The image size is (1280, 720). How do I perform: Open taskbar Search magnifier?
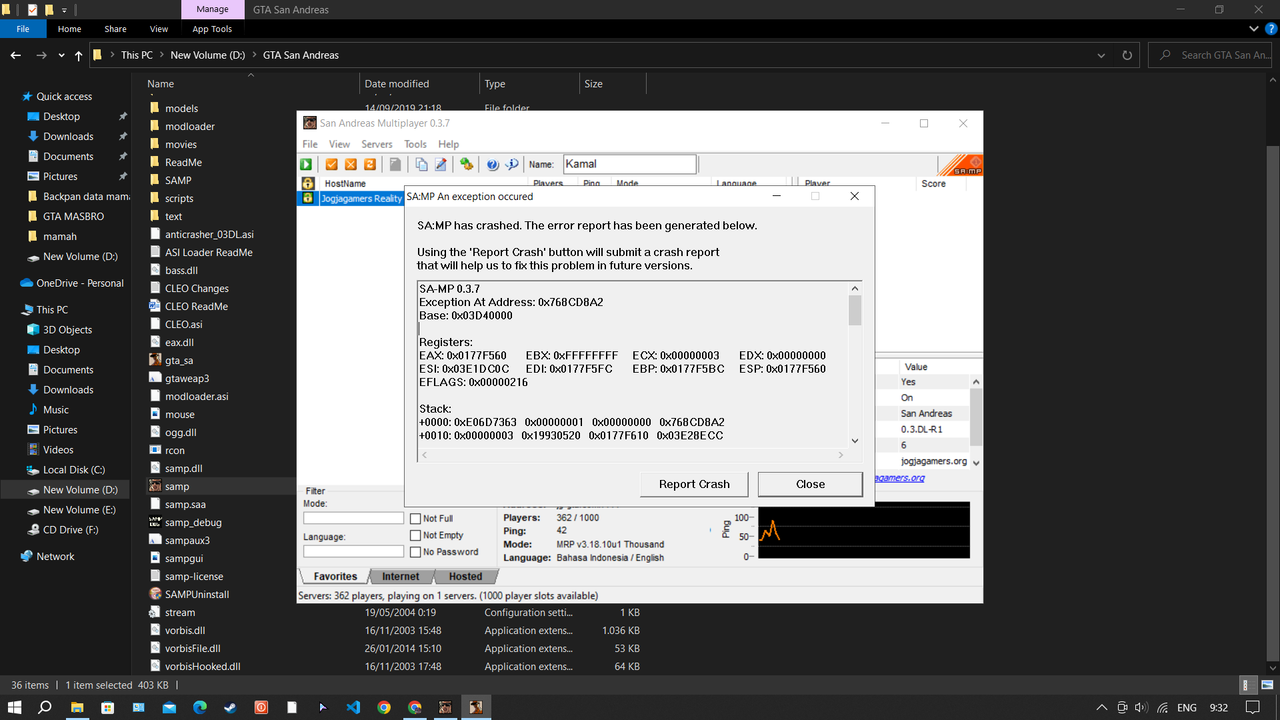[45, 707]
